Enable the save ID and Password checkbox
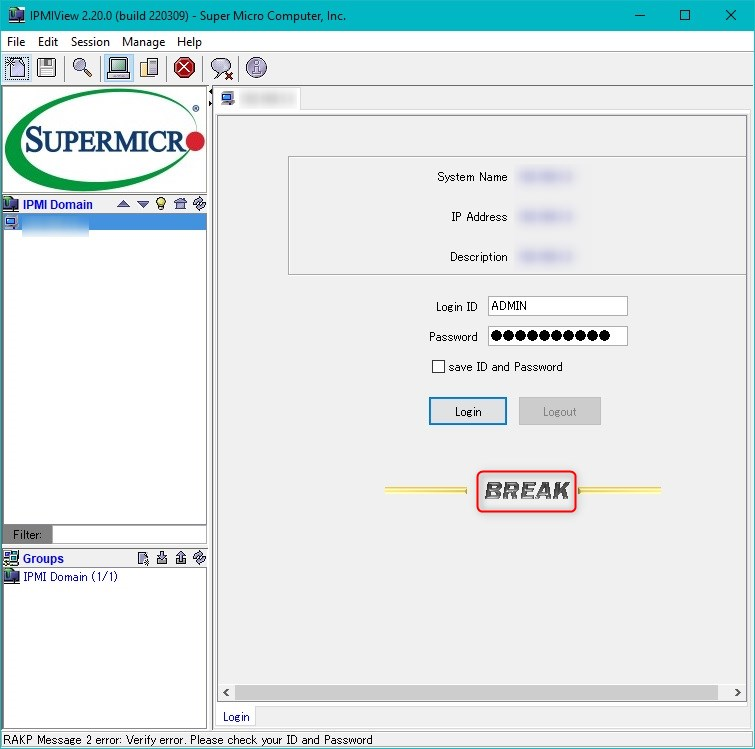 438,367
